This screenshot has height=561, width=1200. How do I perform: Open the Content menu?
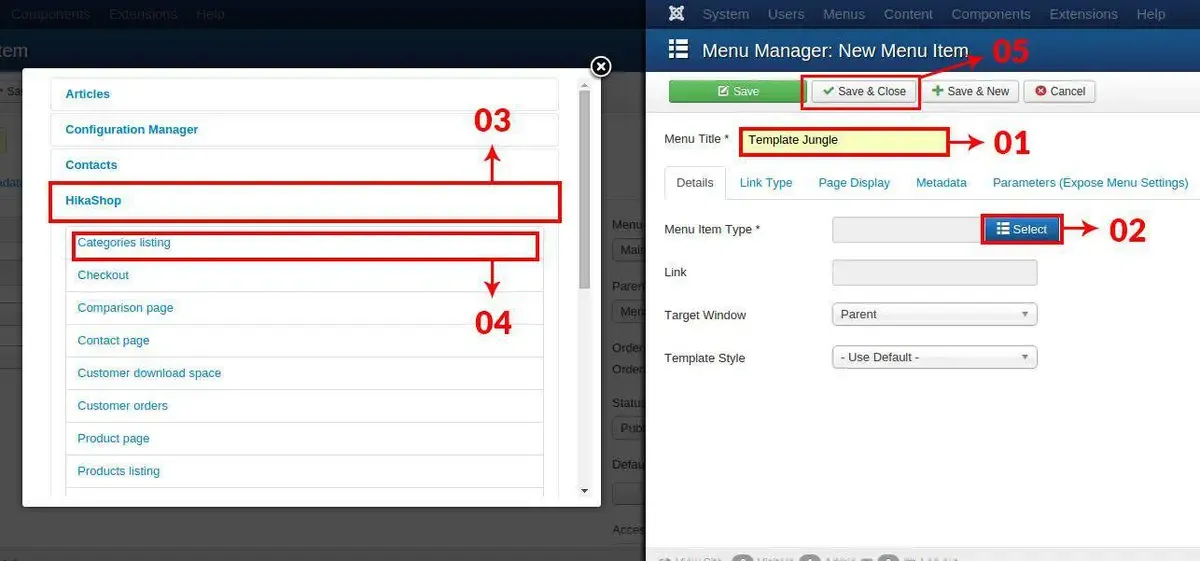point(908,14)
